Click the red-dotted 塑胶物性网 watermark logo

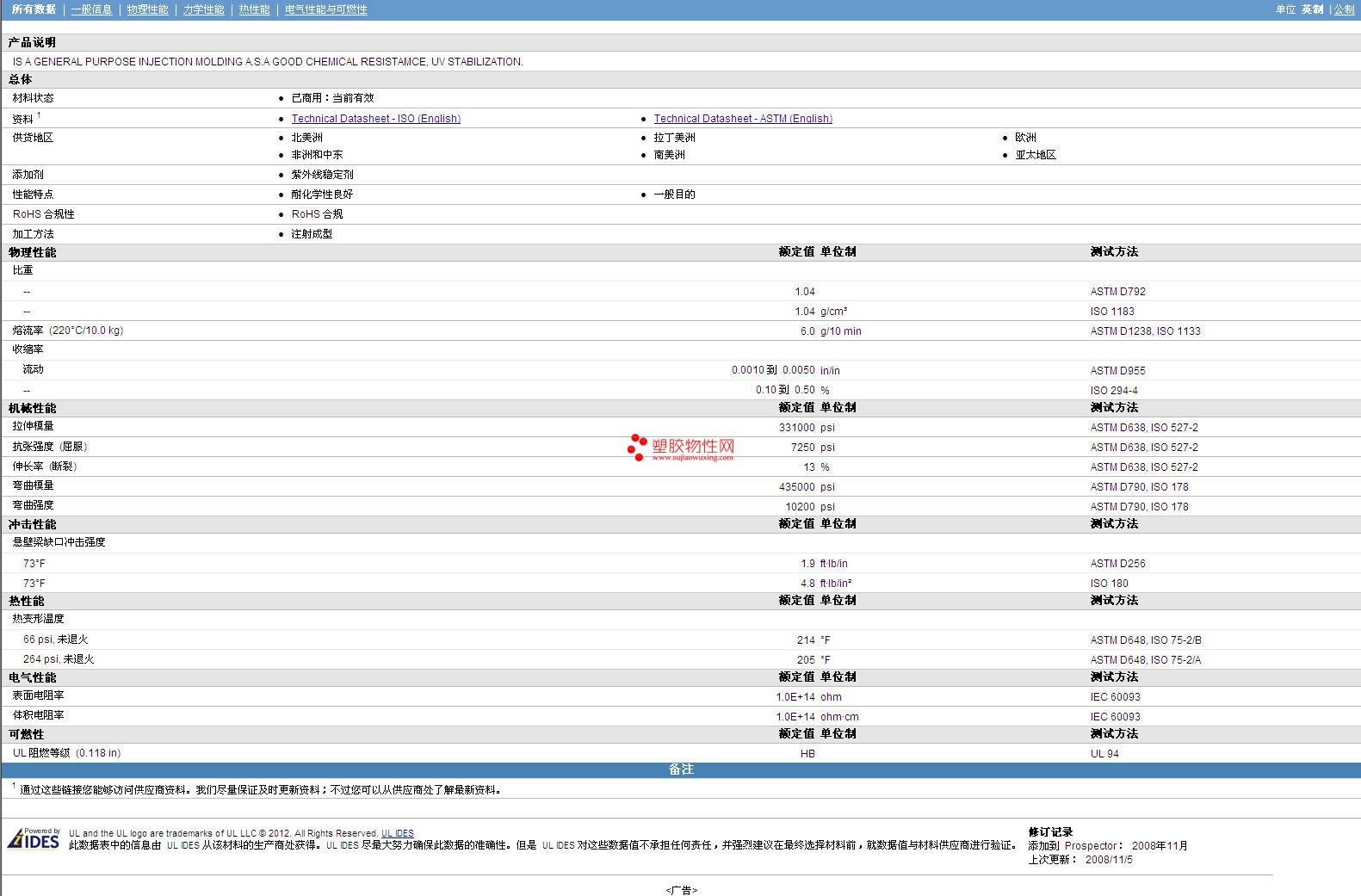click(x=681, y=448)
